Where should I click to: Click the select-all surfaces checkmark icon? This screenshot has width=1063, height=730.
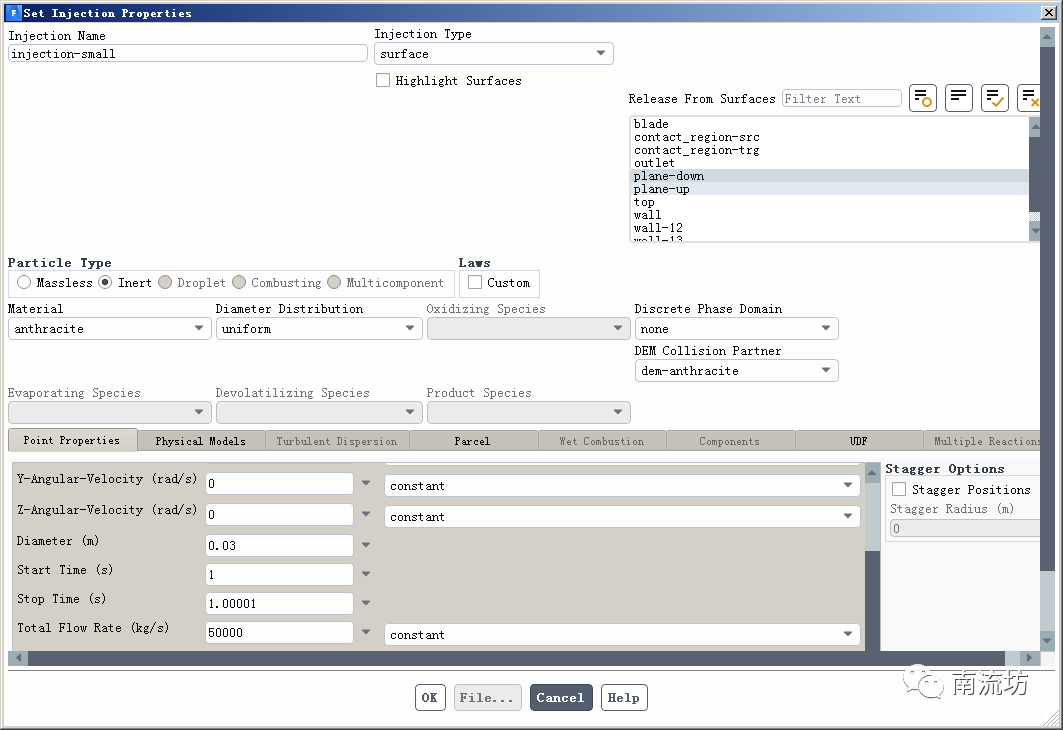994,98
